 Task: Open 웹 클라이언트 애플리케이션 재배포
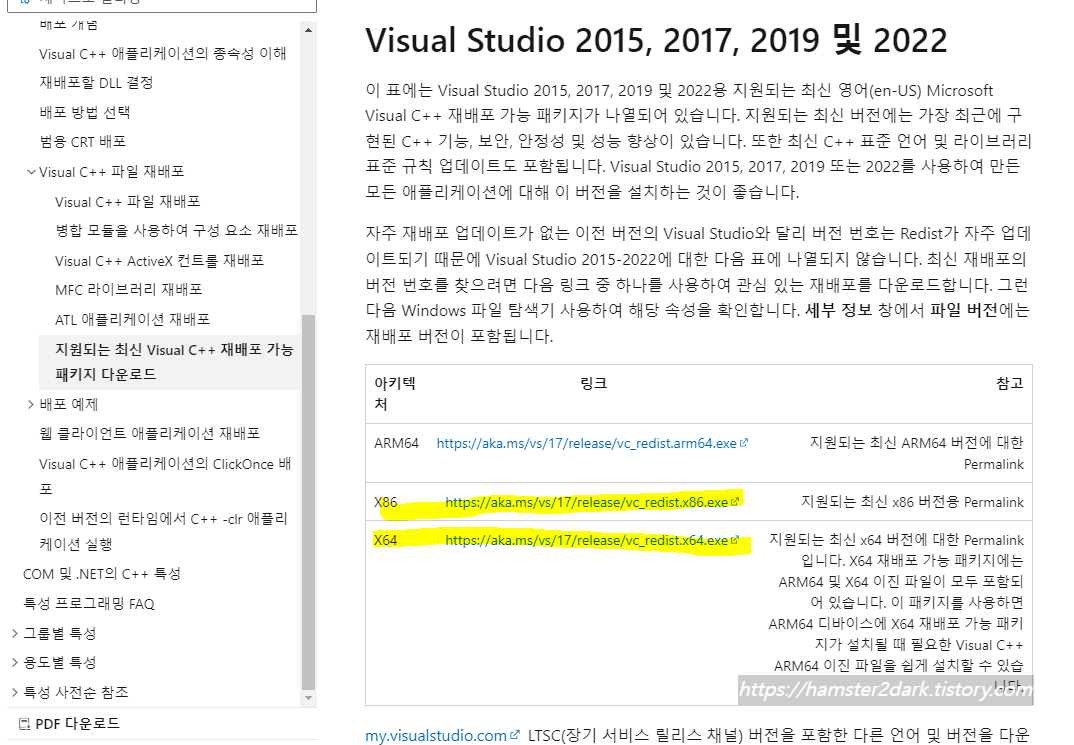(x=149, y=433)
